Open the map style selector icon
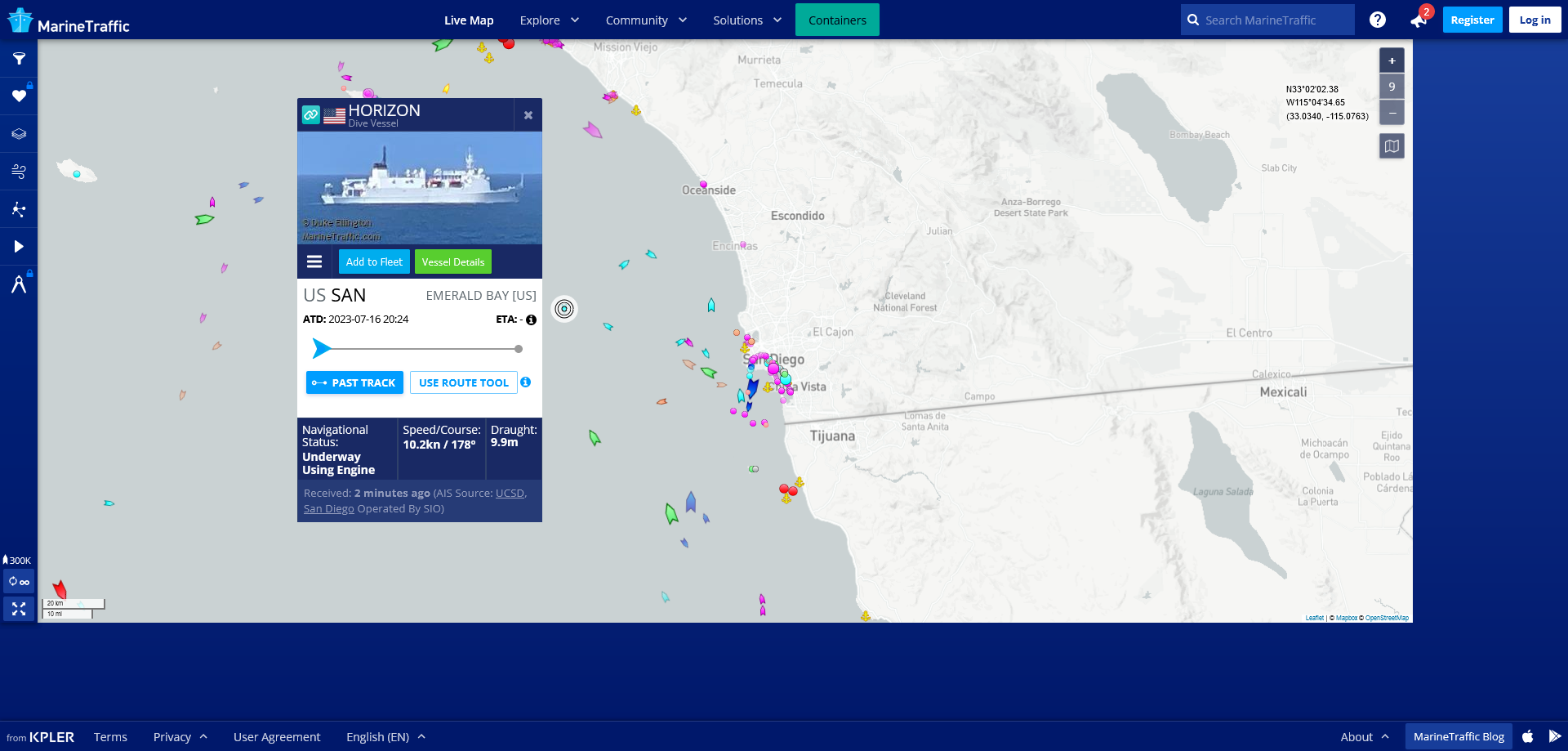Viewport: 1568px width, 751px height. point(1392,146)
